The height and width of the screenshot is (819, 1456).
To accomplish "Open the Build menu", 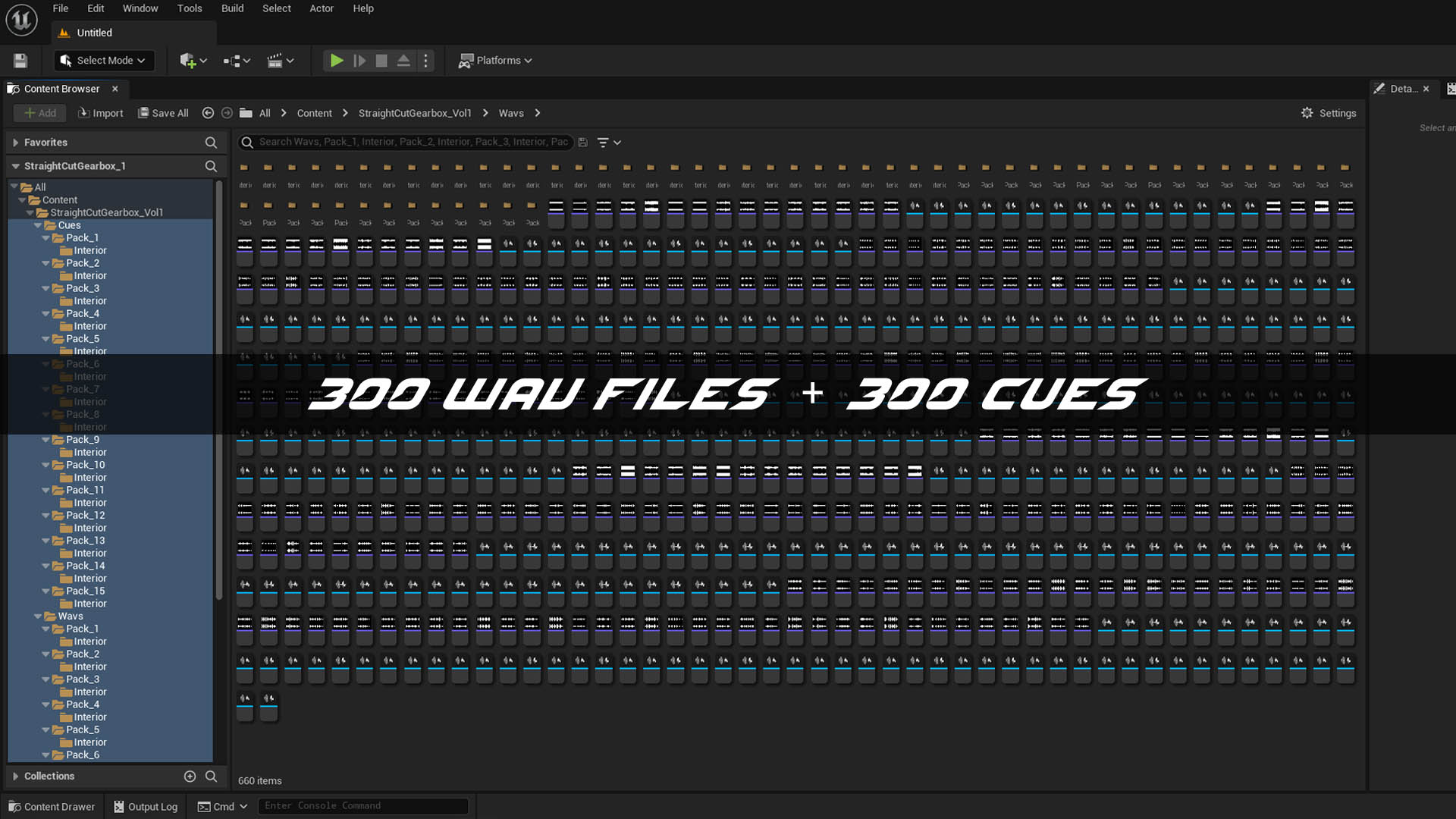I will click(x=232, y=8).
